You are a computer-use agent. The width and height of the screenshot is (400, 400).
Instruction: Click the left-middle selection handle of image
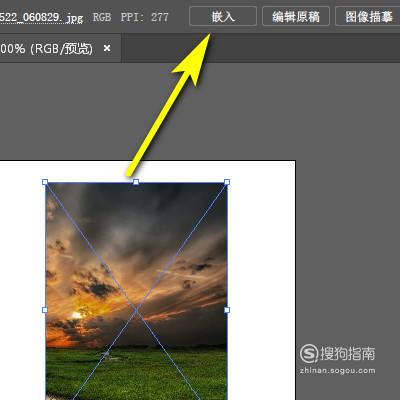point(45,310)
